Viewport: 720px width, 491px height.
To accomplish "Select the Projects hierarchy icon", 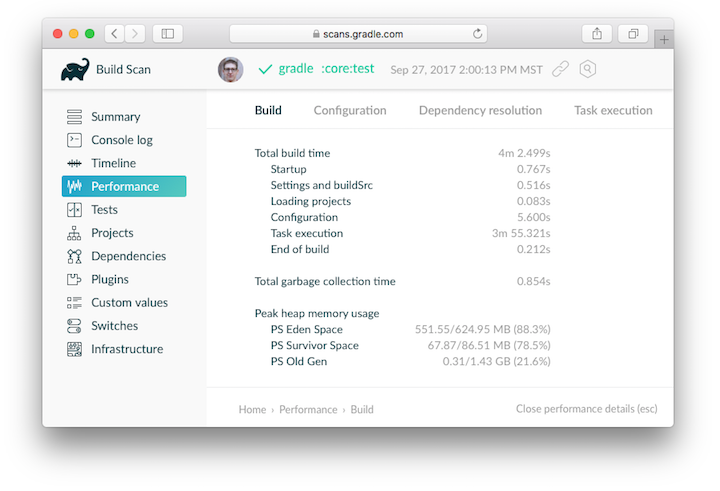I will pyautogui.click(x=74, y=233).
